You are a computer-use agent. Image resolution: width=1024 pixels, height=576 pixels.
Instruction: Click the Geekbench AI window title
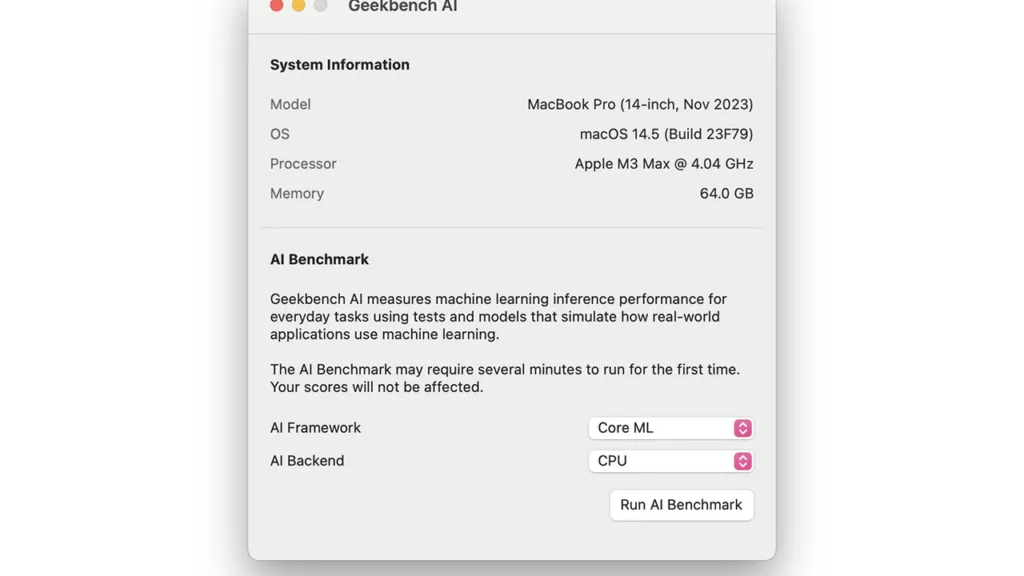[x=402, y=7]
